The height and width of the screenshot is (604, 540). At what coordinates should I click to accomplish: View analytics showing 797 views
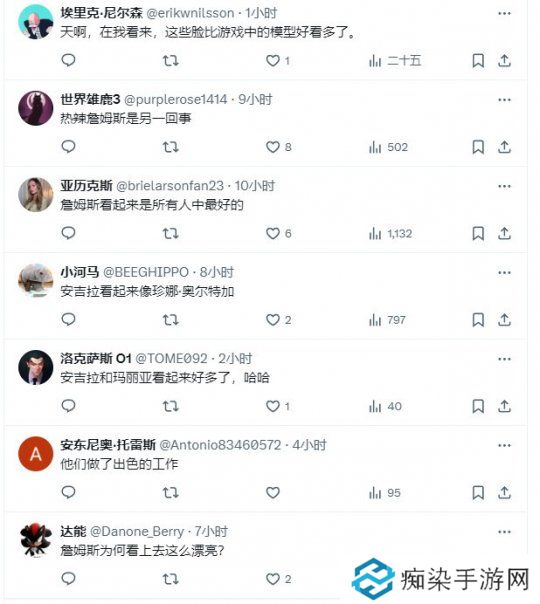387,320
